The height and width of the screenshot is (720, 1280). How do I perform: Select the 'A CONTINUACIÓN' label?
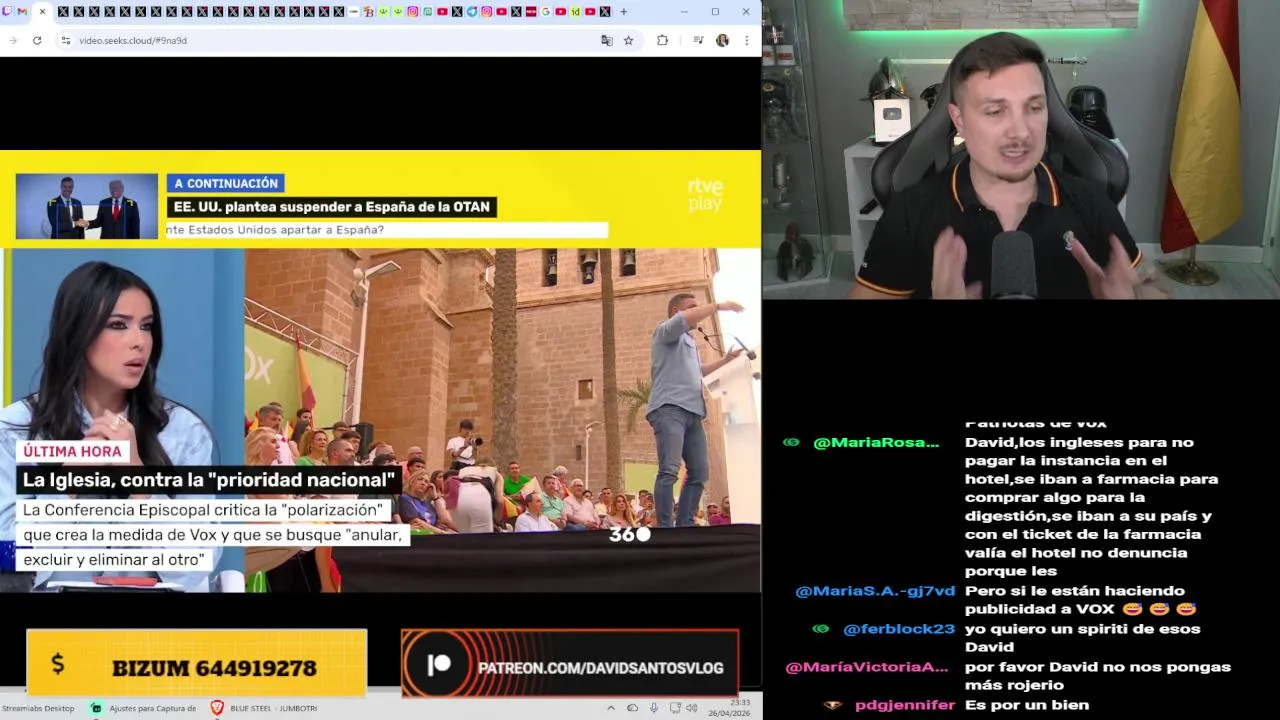(226, 183)
